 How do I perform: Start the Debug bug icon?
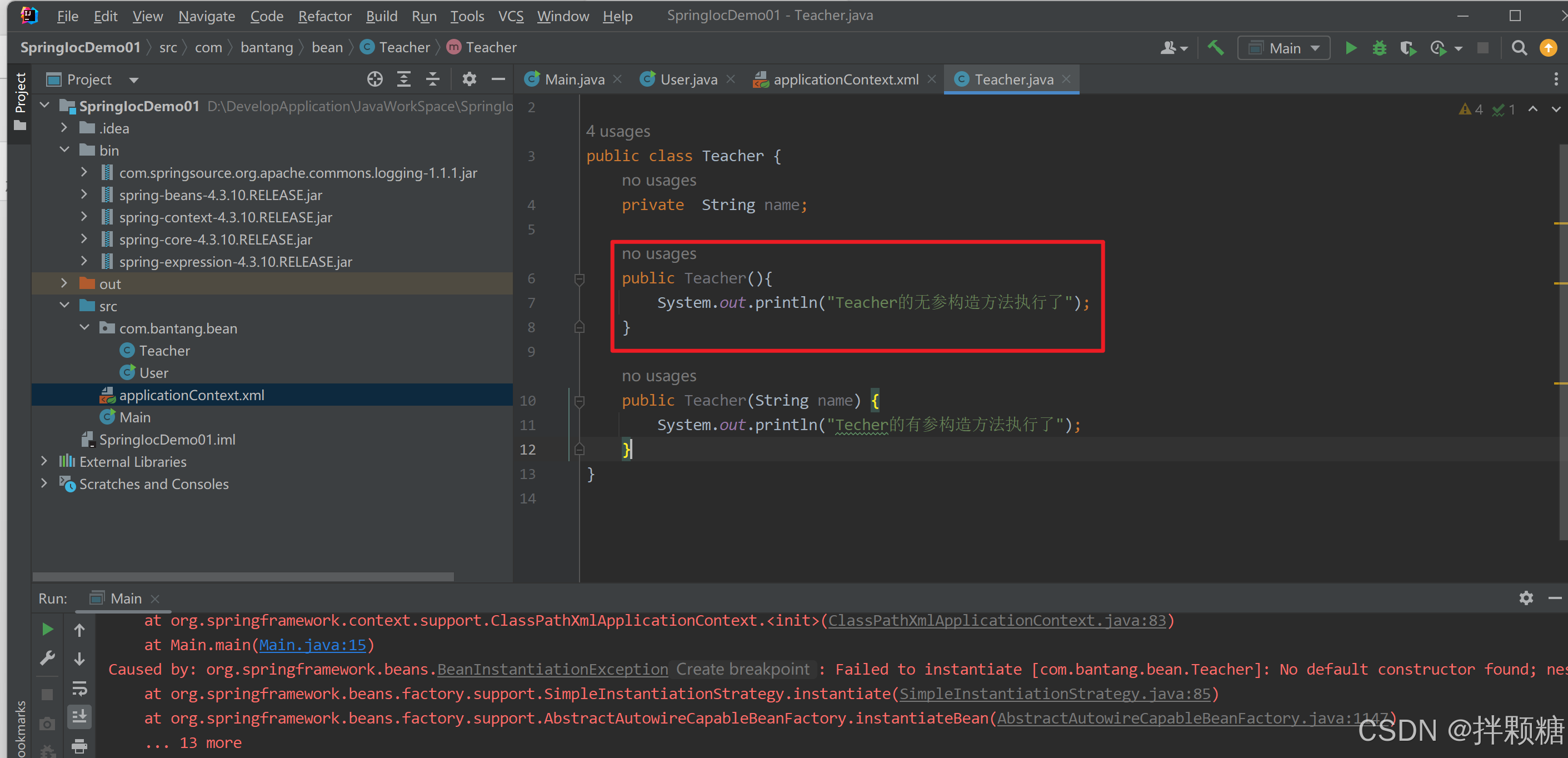1379,48
